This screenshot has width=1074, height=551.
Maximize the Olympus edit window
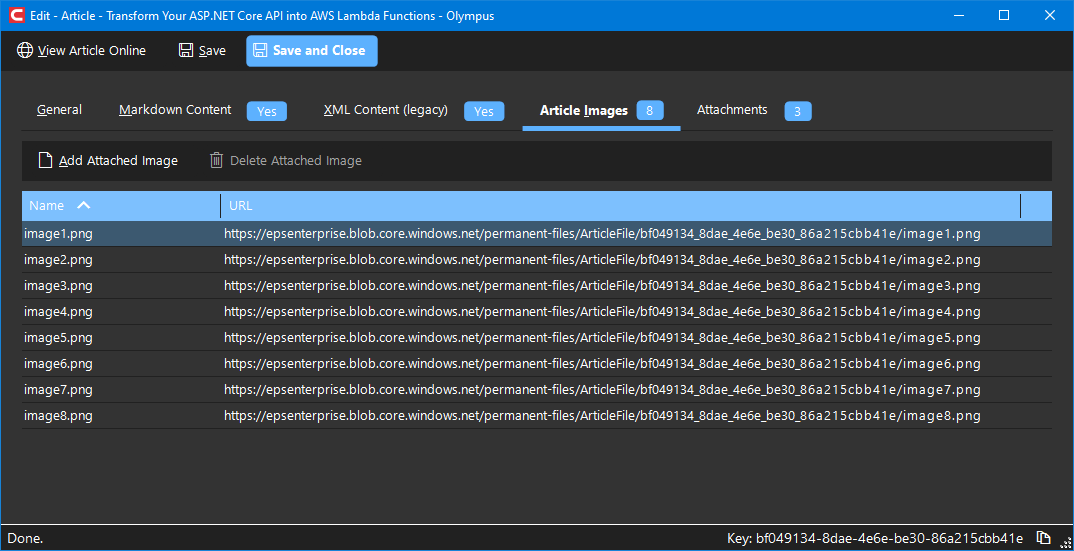[x=1003, y=15]
